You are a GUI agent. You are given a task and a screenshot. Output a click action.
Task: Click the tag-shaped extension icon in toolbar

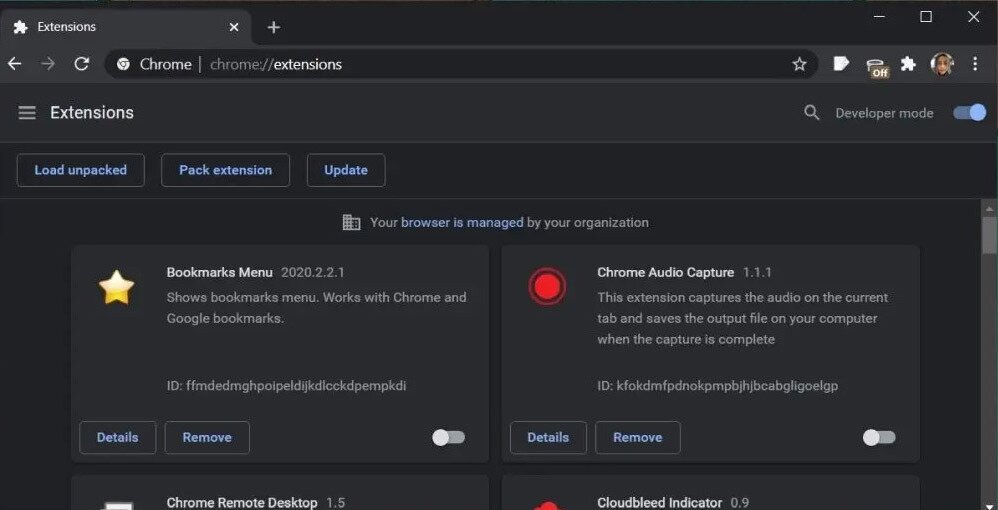[841, 64]
